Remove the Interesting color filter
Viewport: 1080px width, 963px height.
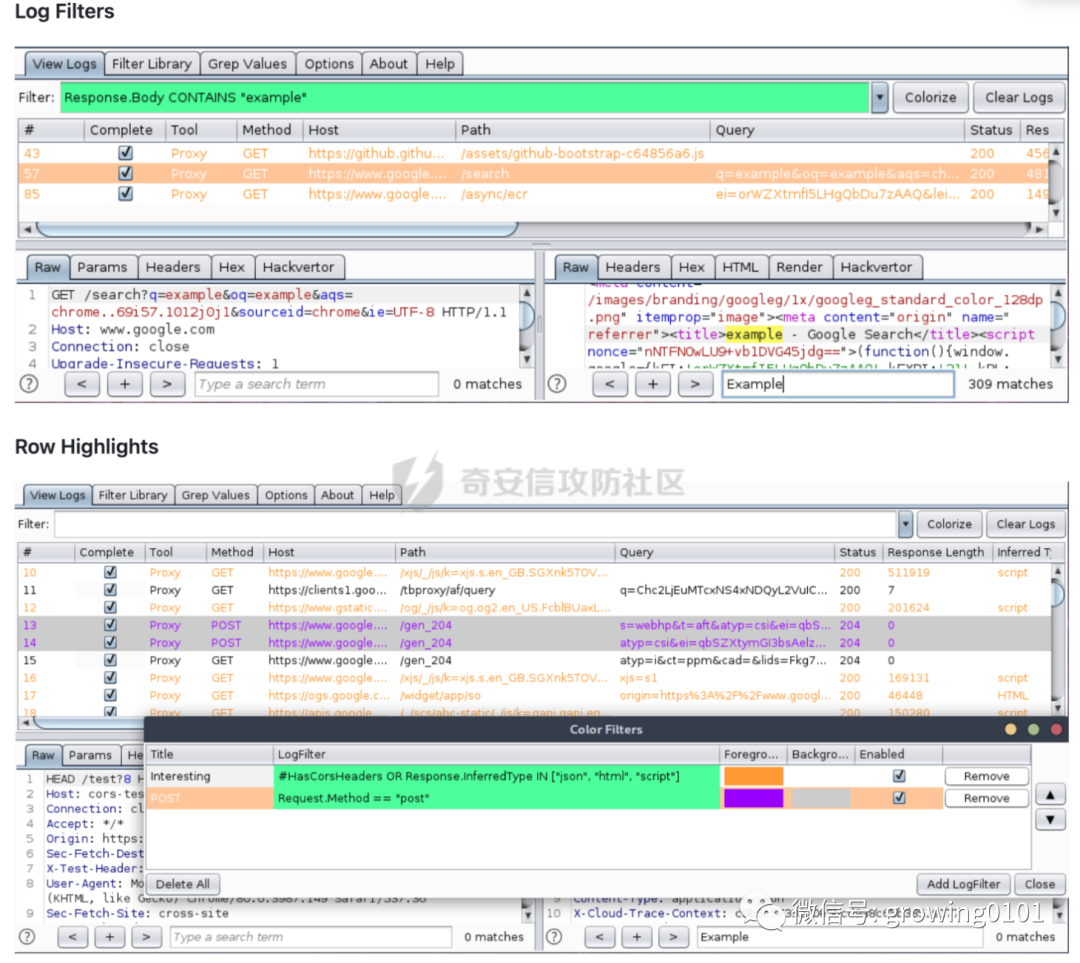(x=986, y=776)
